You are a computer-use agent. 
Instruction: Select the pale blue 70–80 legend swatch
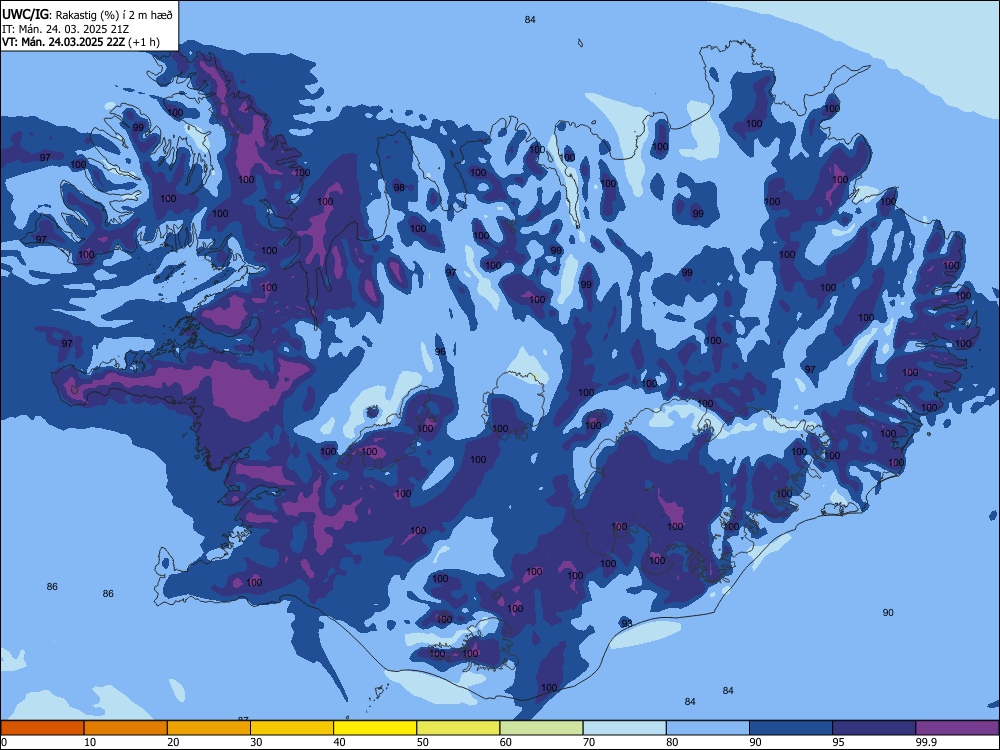[625, 728]
